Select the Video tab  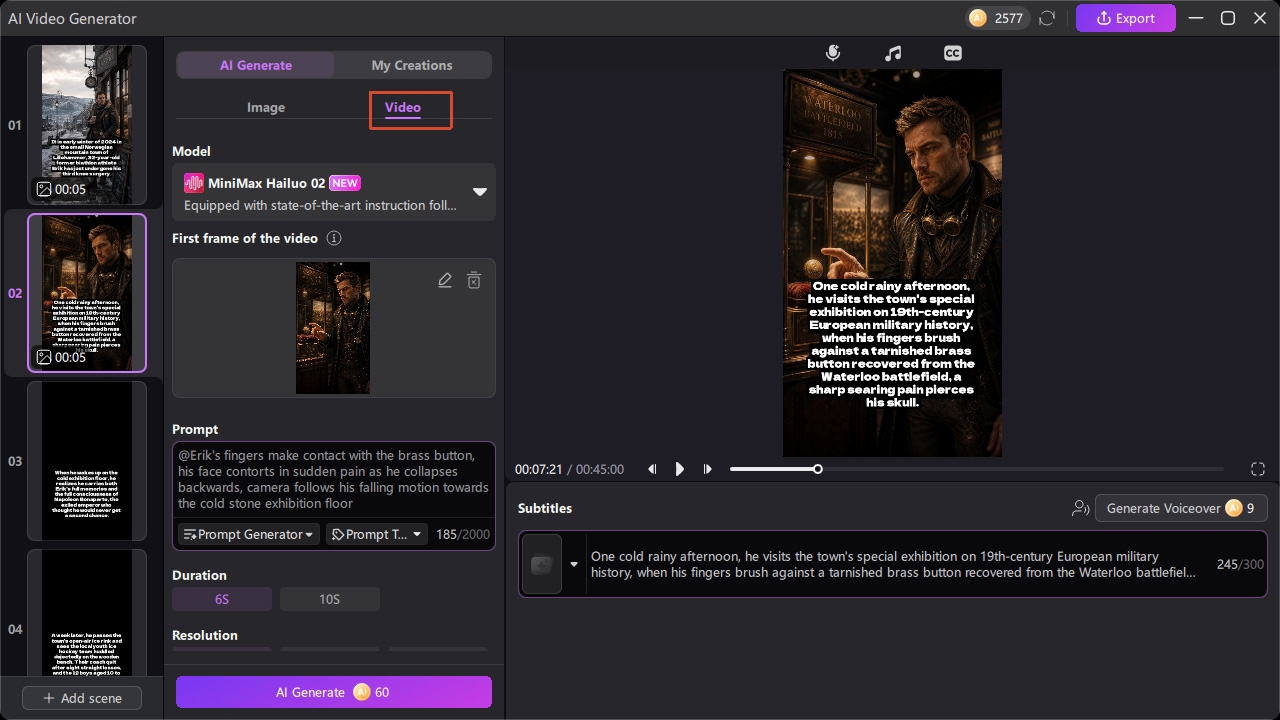[403, 107]
